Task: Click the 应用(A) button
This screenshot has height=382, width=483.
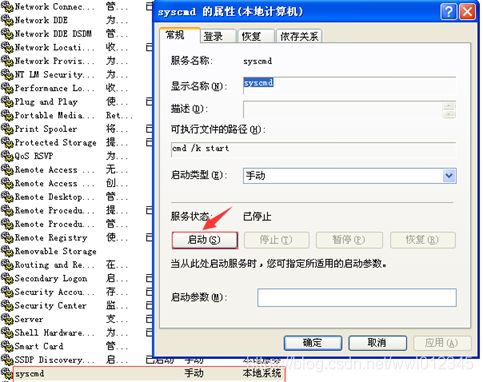Action: (442, 343)
